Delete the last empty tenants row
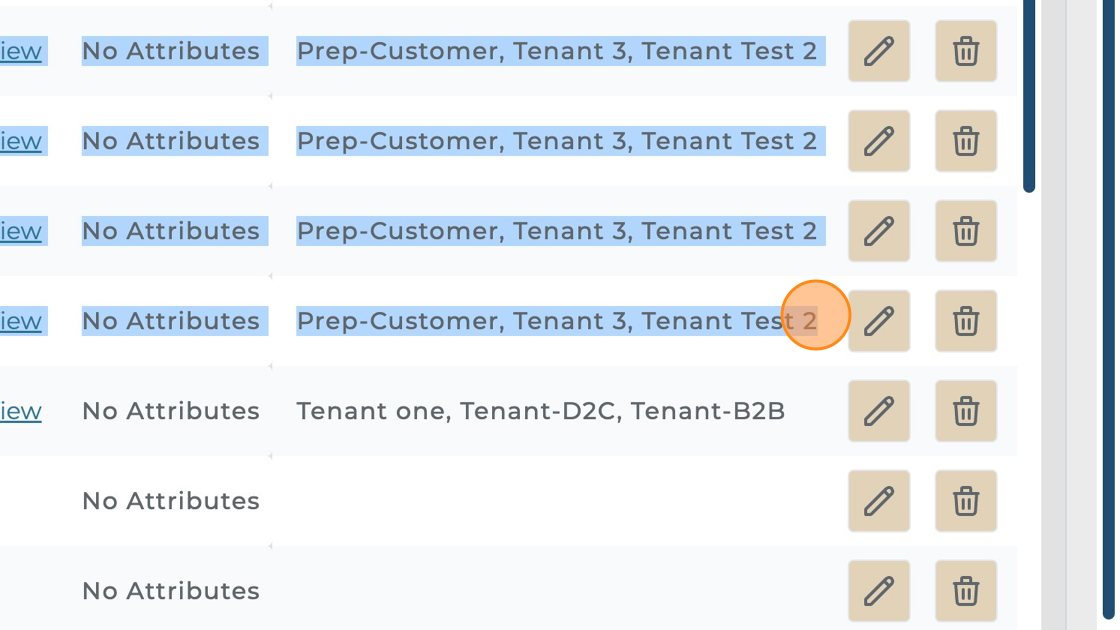This screenshot has height=630, width=1120. click(965, 591)
